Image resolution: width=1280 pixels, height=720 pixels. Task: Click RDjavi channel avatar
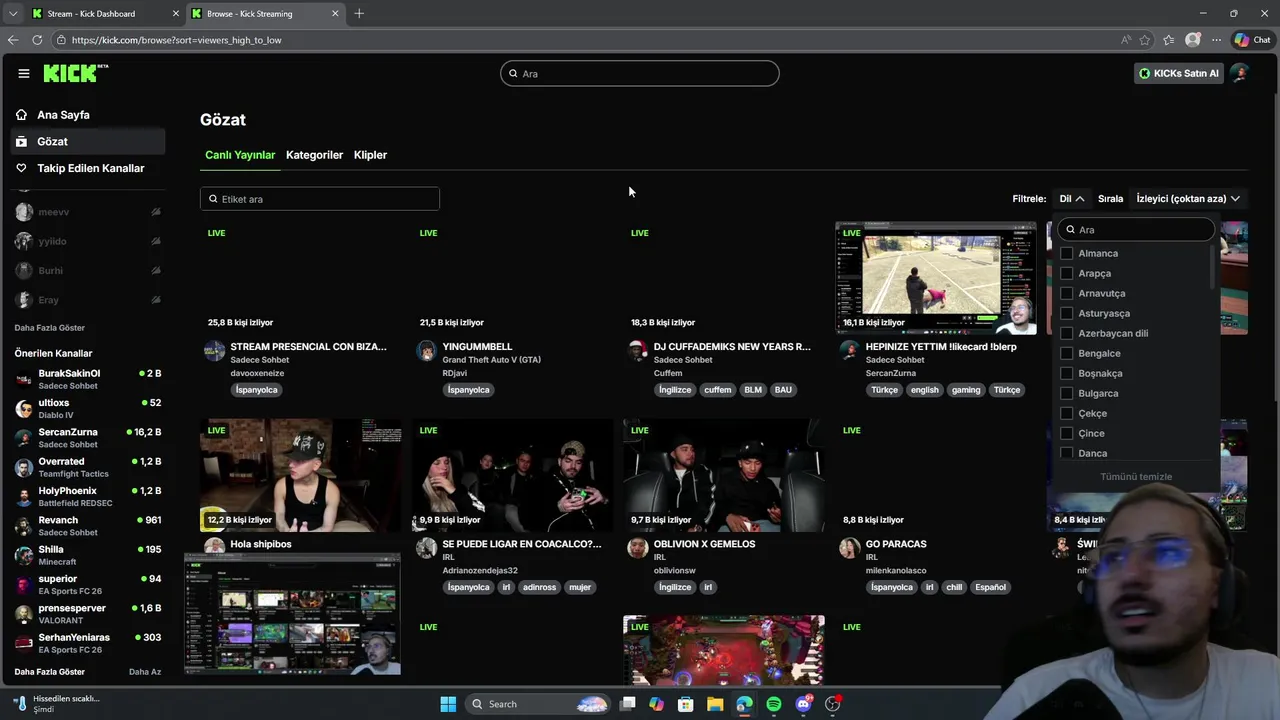pos(426,351)
